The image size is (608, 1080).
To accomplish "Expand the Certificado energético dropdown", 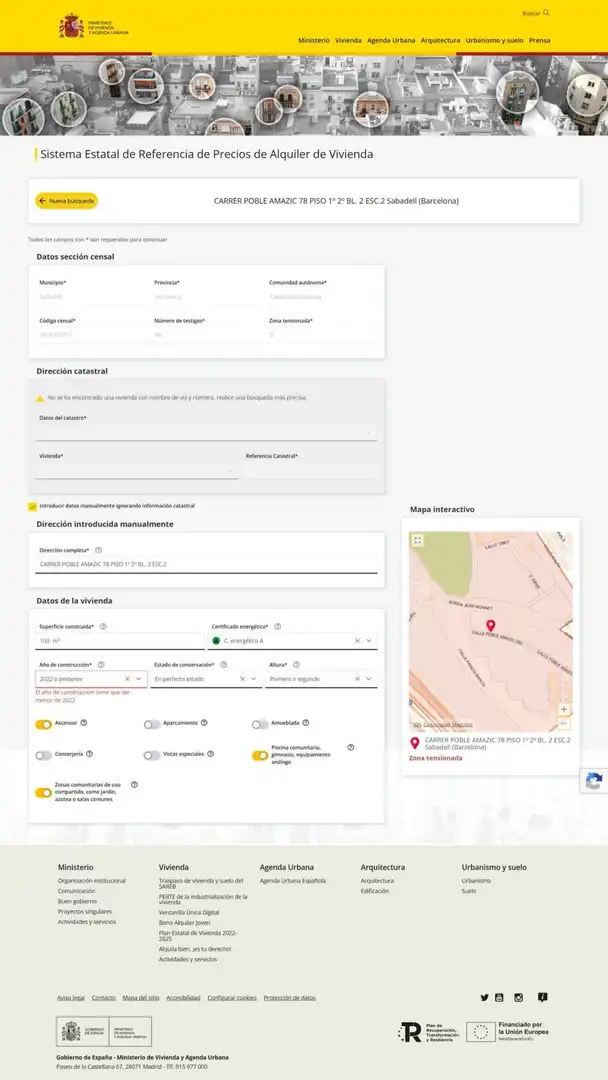I will click(x=369, y=641).
